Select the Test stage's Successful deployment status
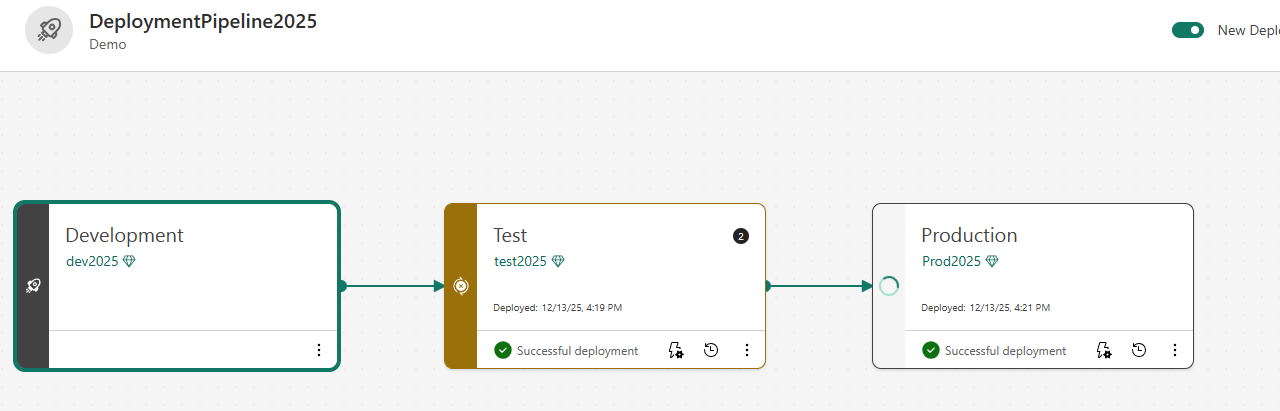The image size is (1280, 411). point(566,350)
